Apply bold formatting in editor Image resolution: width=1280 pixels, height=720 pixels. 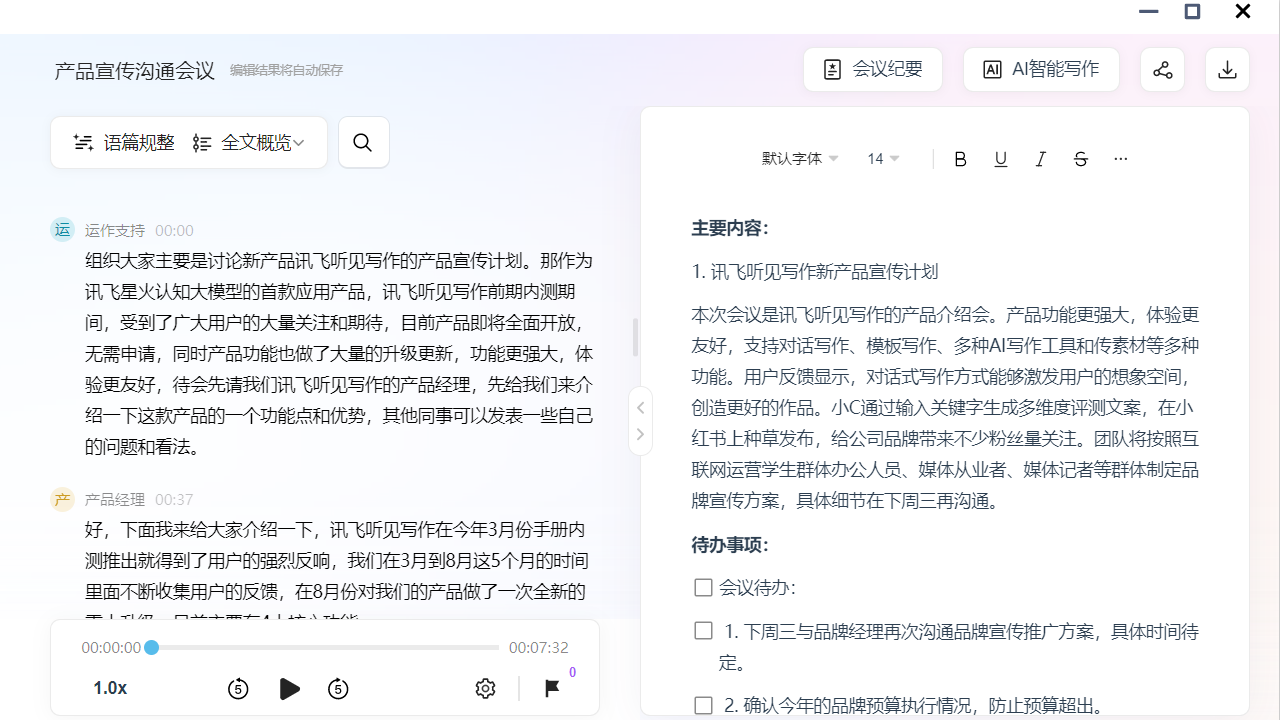tap(960, 159)
